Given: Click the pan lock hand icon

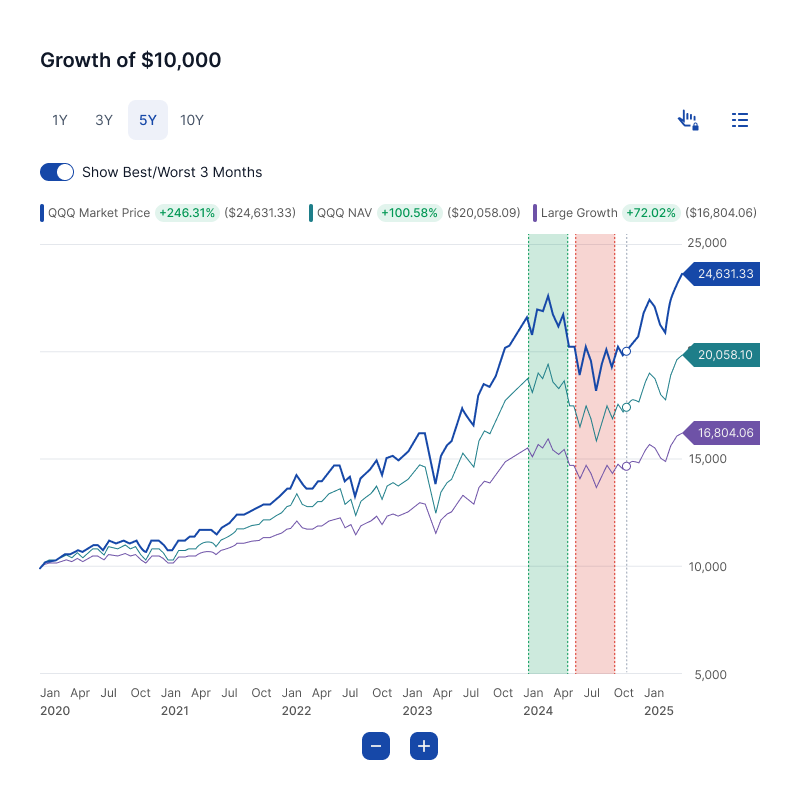Looking at the screenshot, I should click(688, 120).
